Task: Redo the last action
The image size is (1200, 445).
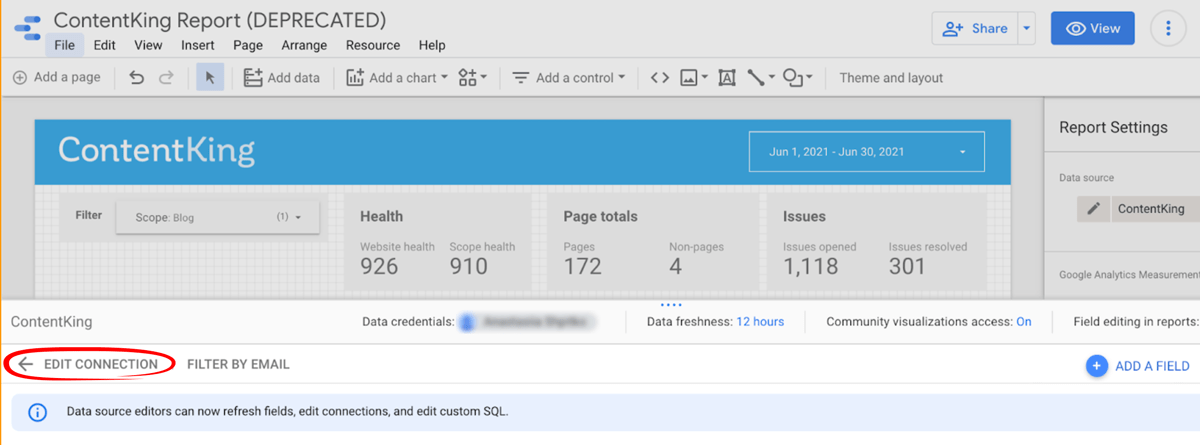Action: [166, 77]
